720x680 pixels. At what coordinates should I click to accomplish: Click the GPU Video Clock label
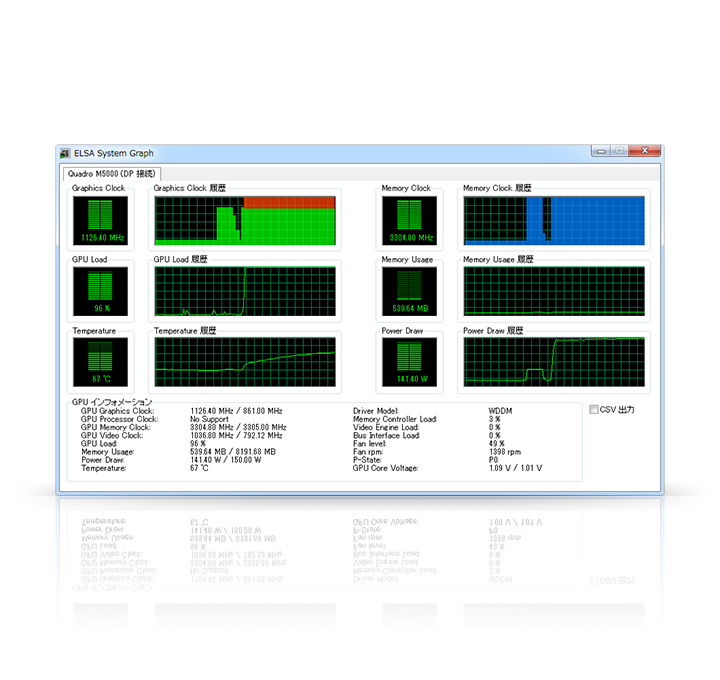[x=112, y=435]
